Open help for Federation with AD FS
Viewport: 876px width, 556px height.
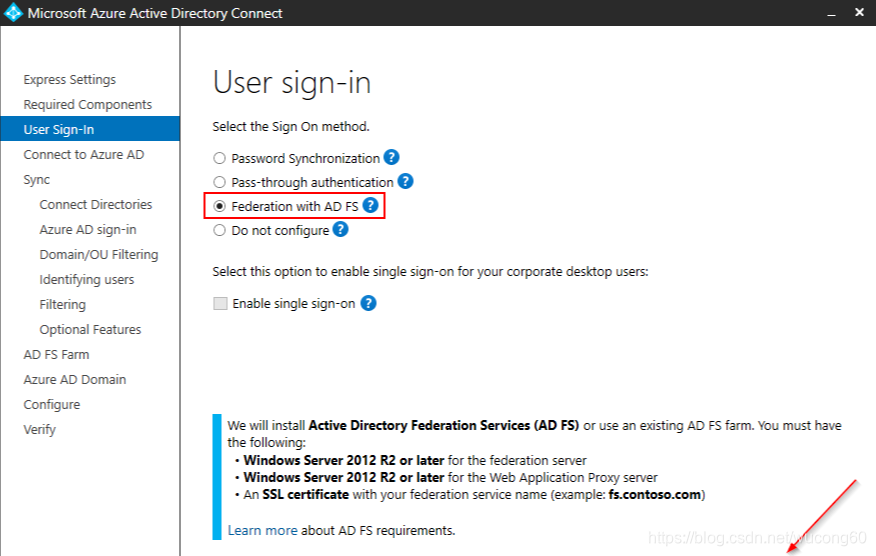(x=370, y=205)
